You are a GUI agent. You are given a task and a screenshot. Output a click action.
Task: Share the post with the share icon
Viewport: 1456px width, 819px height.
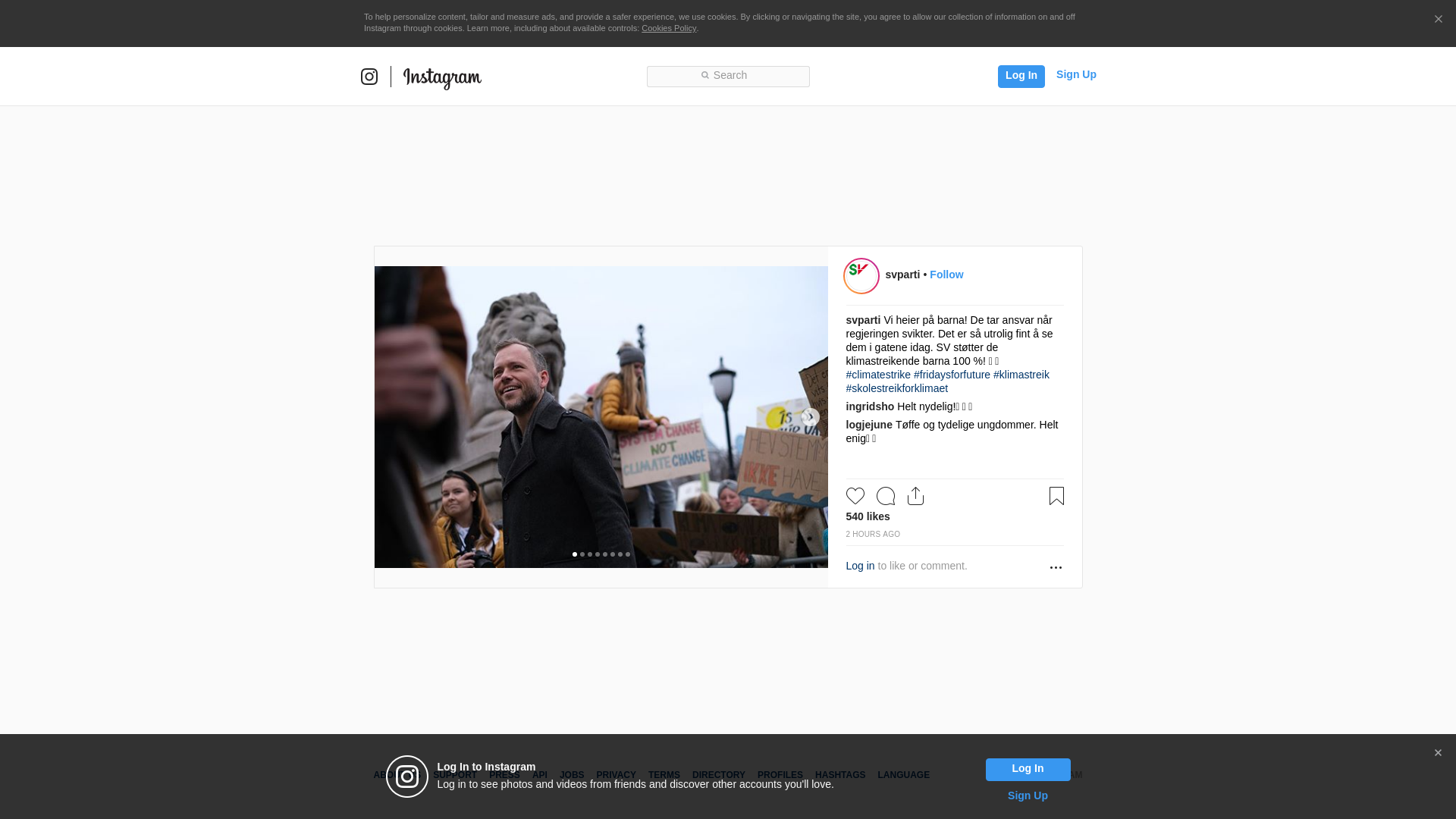point(915,496)
